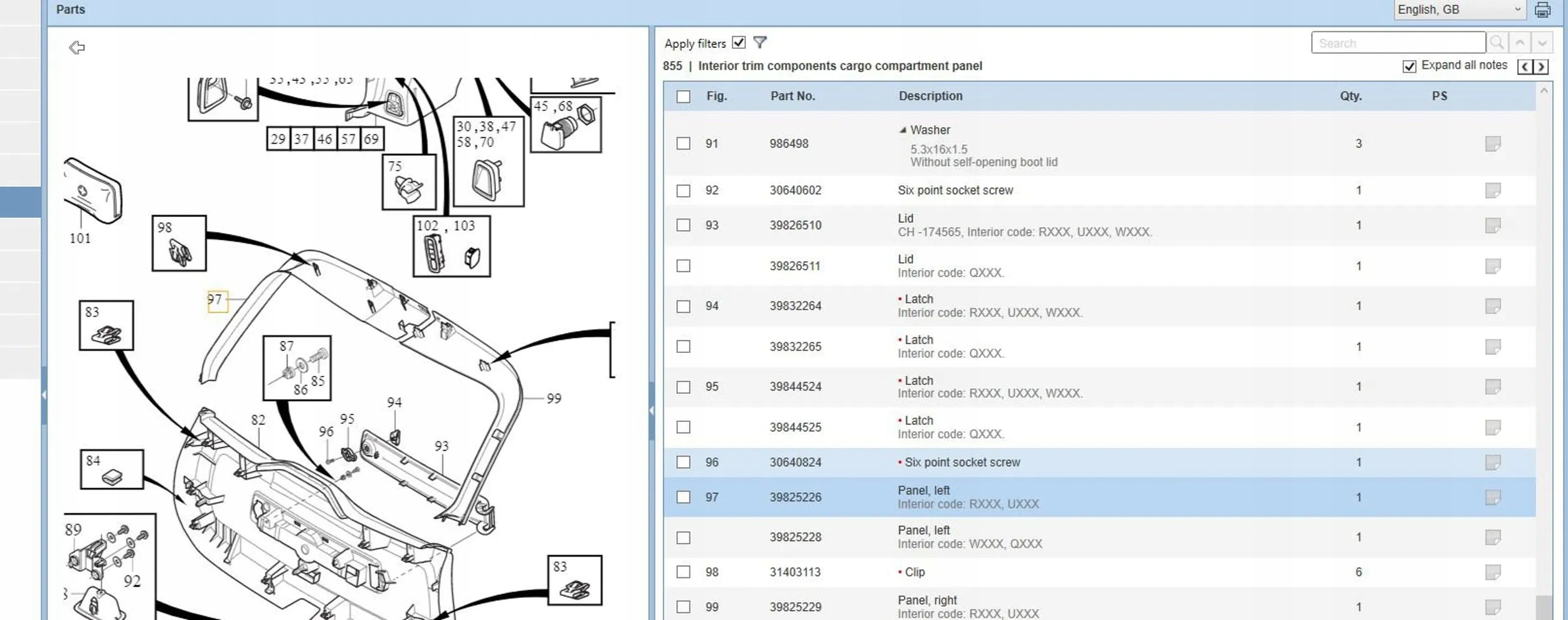Select the highlighted item in left sidebar
The image size is (1568, 620).
[20, 202]
